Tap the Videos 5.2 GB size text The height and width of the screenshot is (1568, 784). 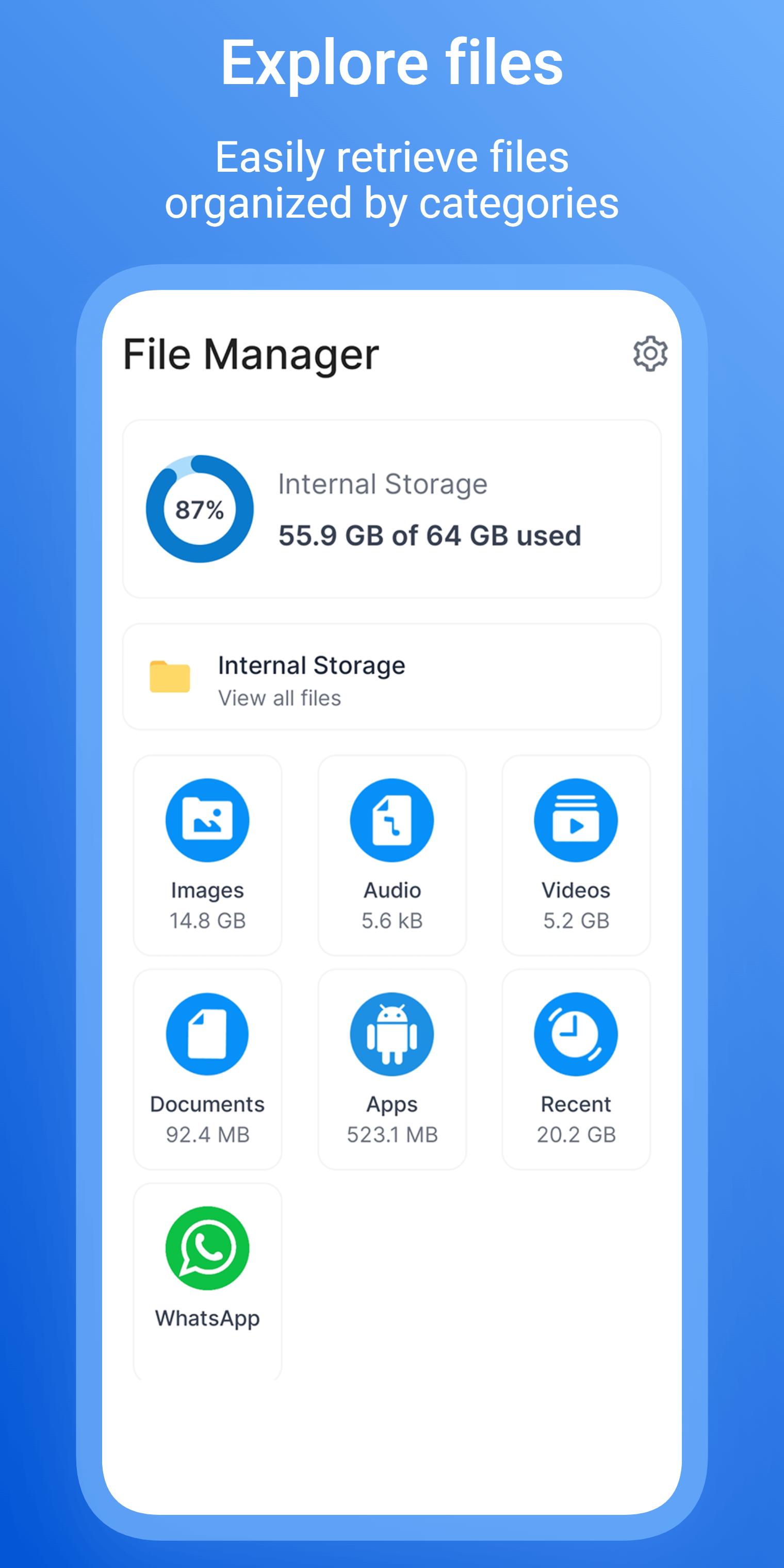[x=576, y=920]
